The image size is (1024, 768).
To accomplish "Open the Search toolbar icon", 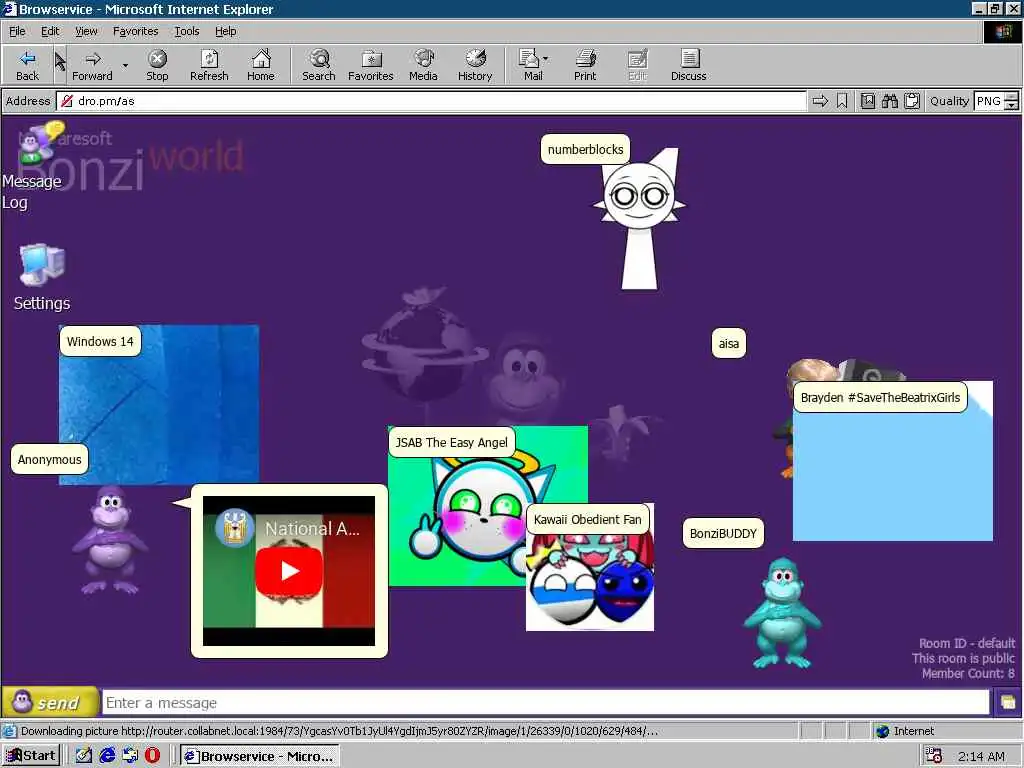I will click(319, 65).
